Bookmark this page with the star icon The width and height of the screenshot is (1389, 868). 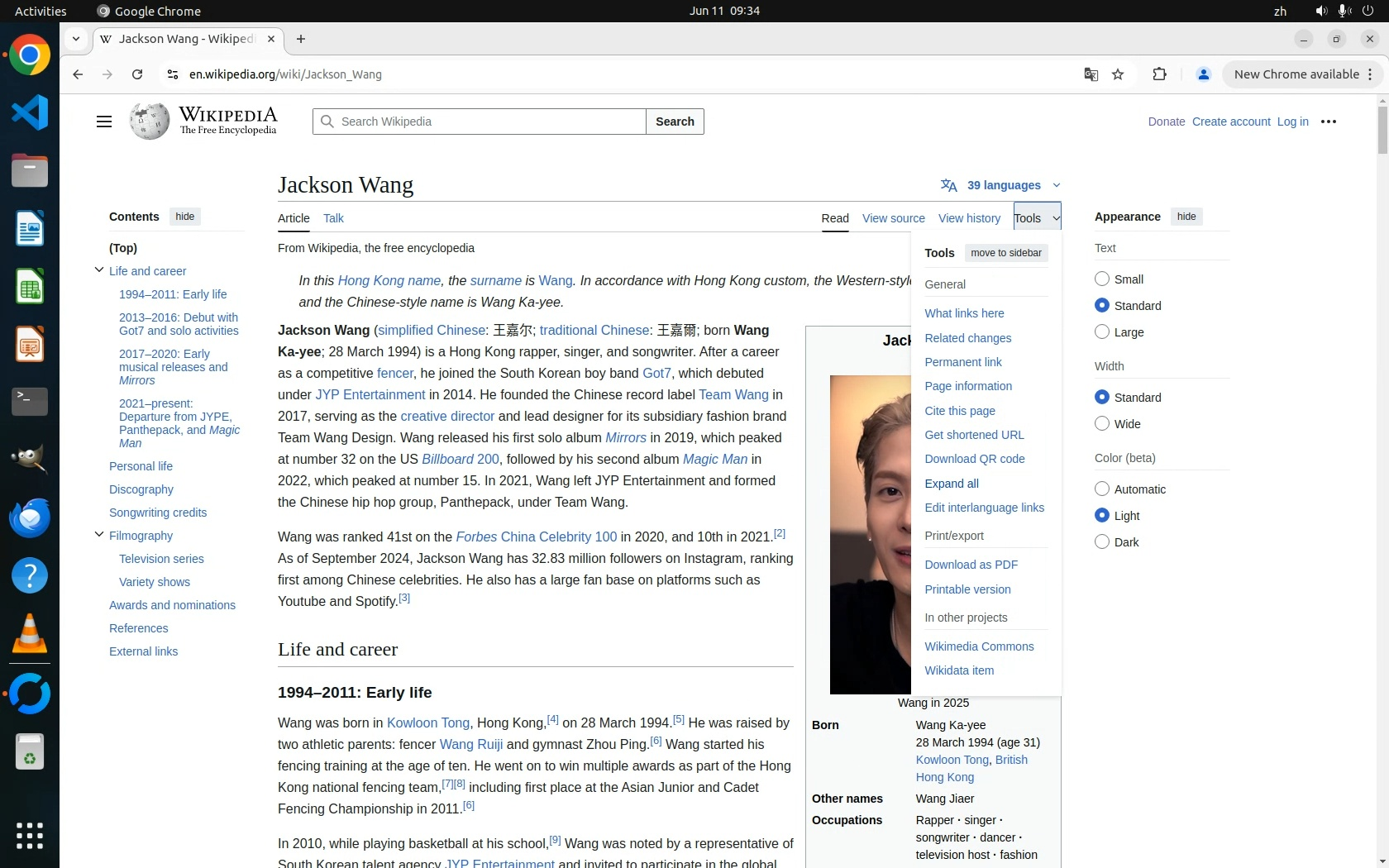click(x=1118, y=74)
